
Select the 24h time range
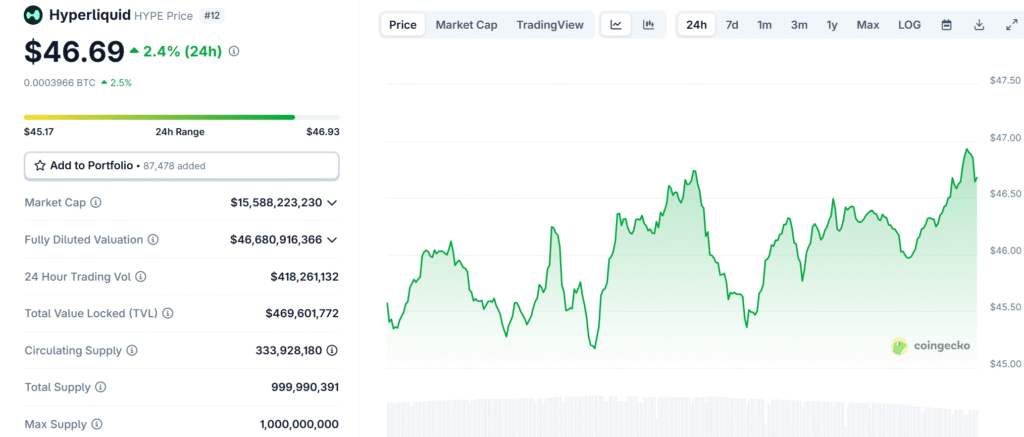pyautogui.click(x=696, y=25)
